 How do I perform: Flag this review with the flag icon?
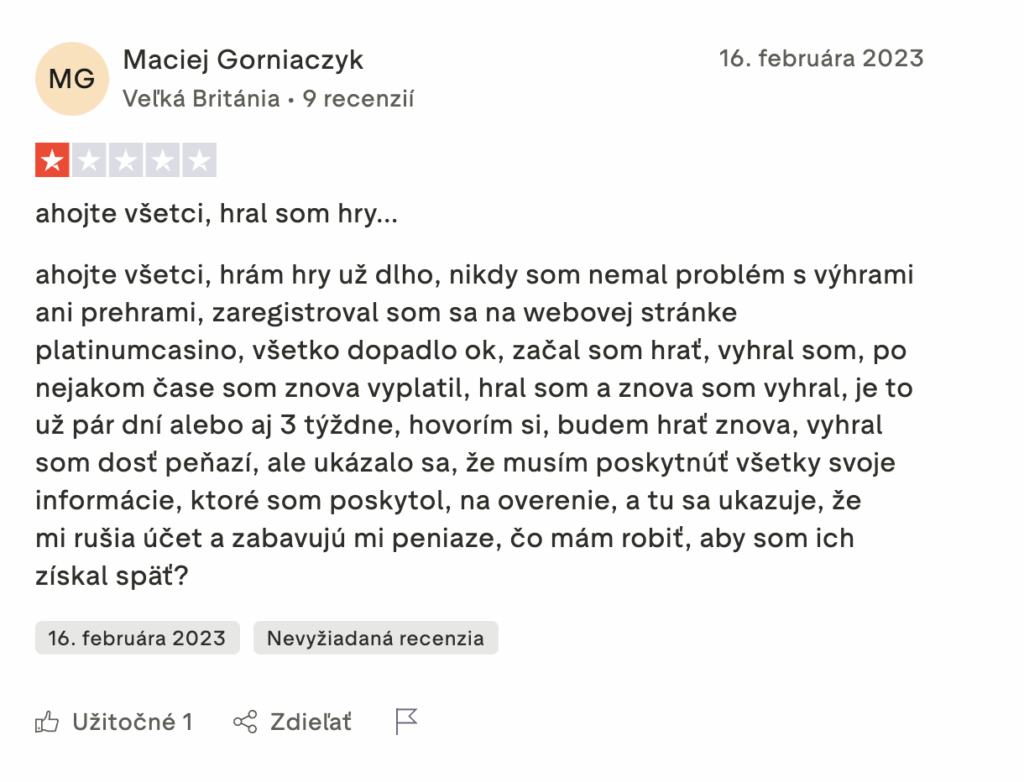click(406, 721)
